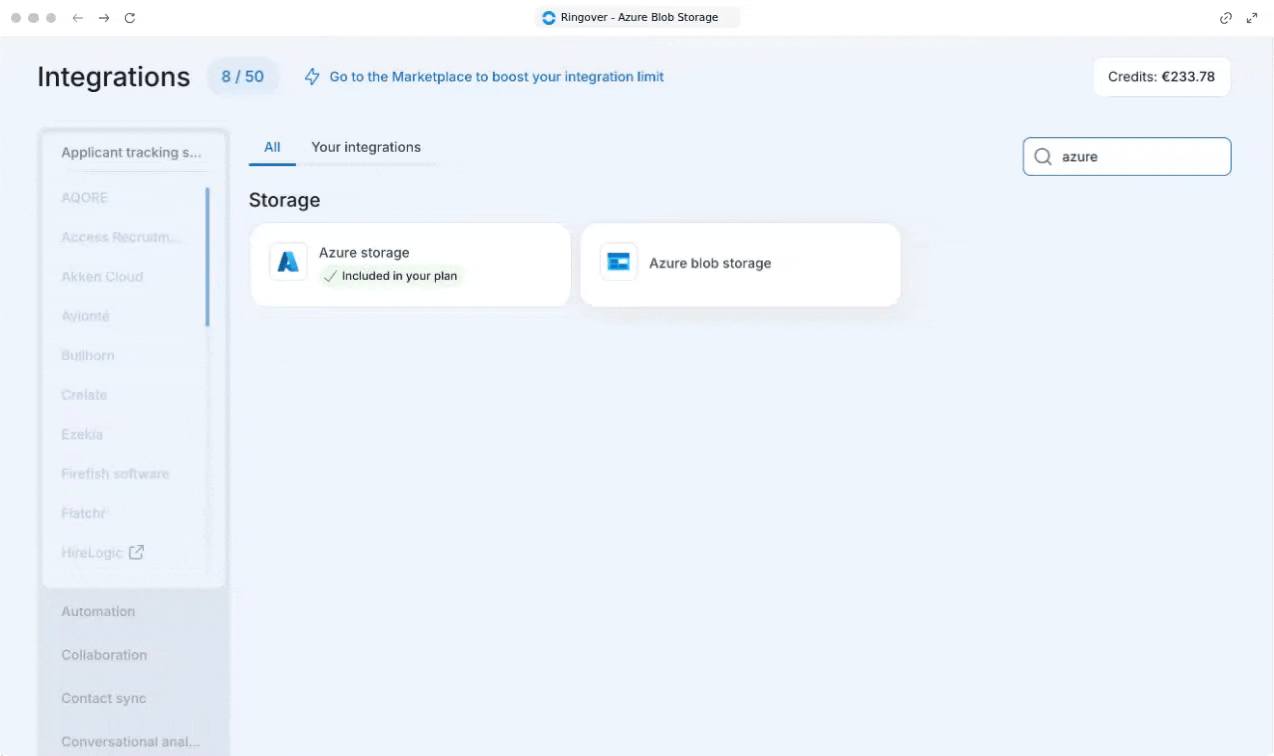Click the checkmark icon in plan badge

pos(330,276)
